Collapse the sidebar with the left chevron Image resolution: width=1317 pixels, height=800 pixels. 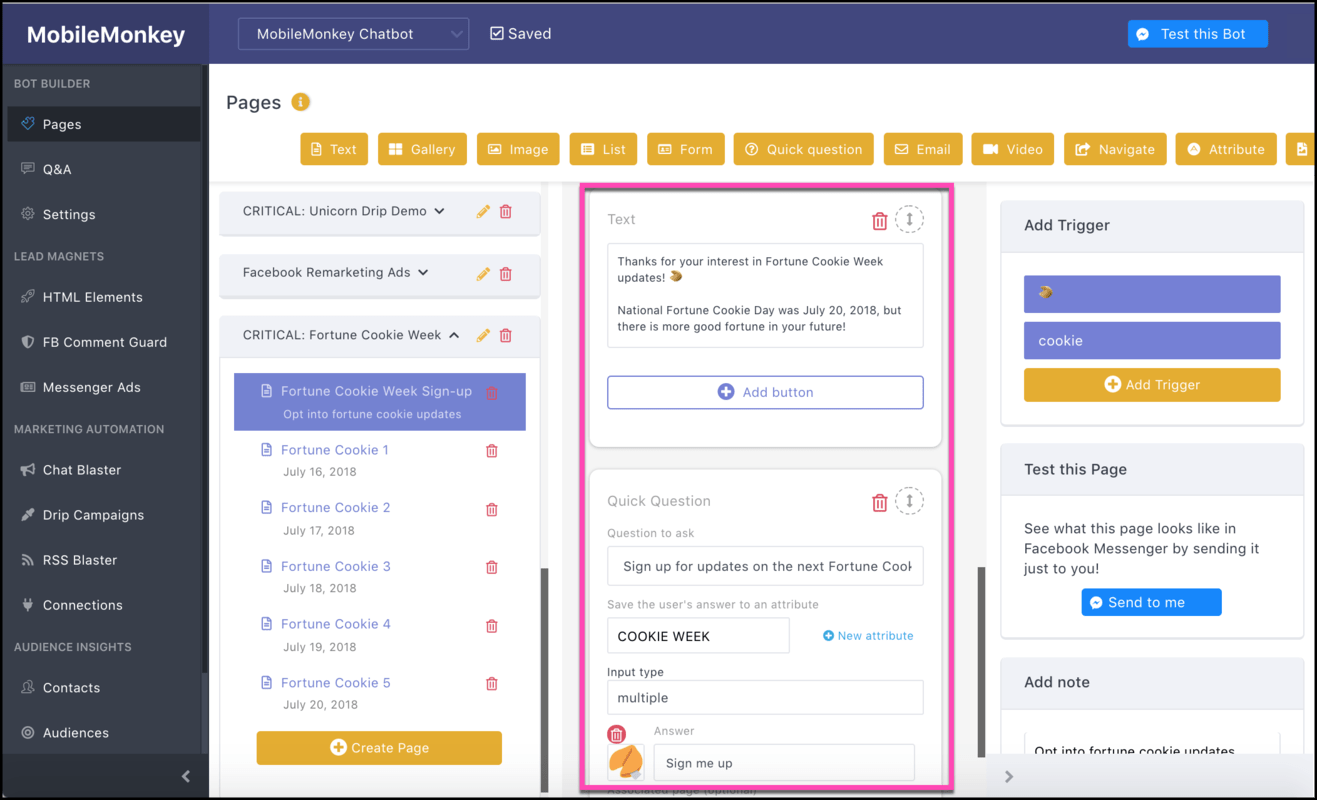[186, 776]
